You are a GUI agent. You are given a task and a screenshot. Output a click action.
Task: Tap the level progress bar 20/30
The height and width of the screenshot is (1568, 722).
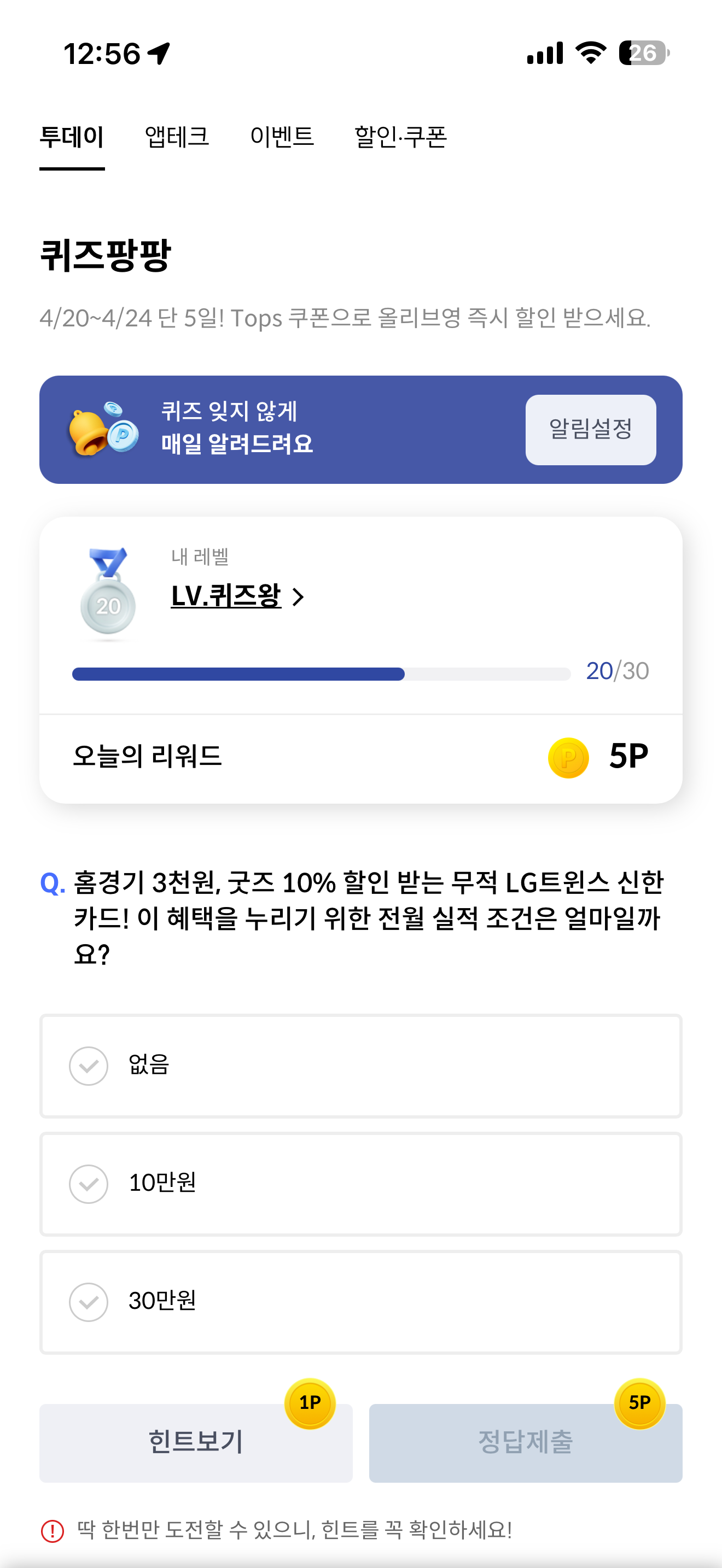tap(321, 673)
